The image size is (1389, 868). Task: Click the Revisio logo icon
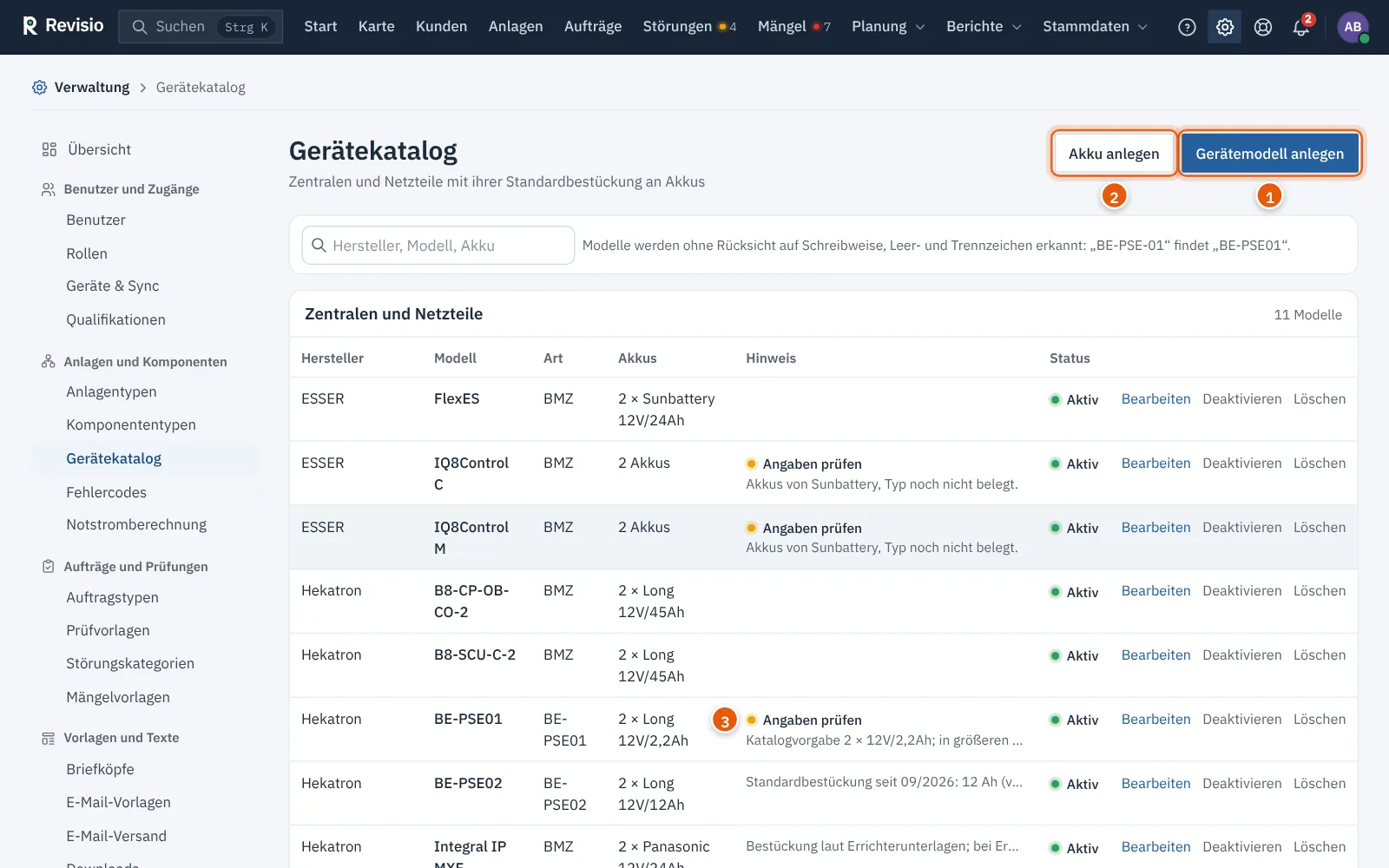tap(30, 26)
